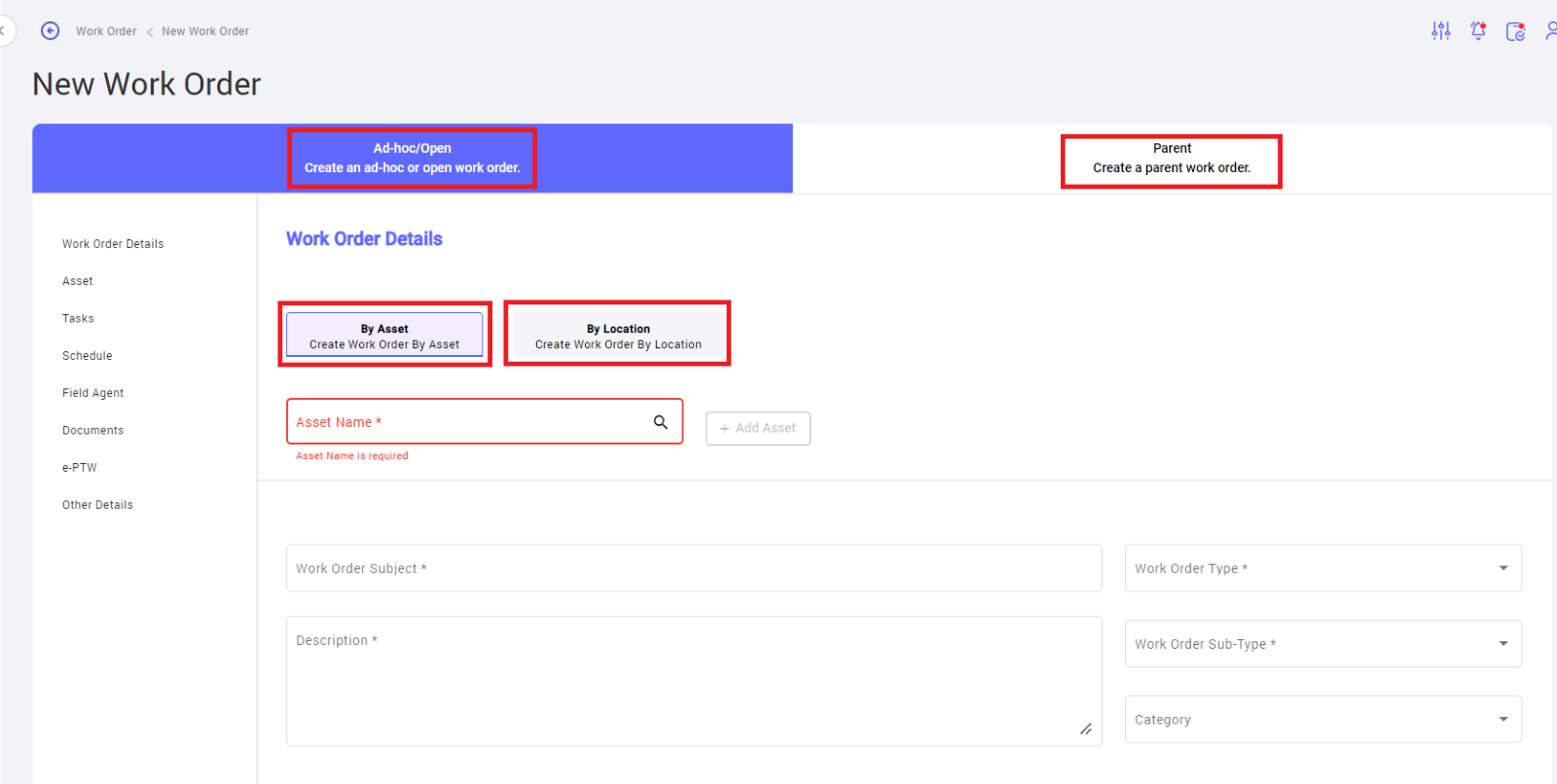Jump to Documents section in sidebar
The height and width of the screenshot is (784, 1557).
click(x=93, y=431)
